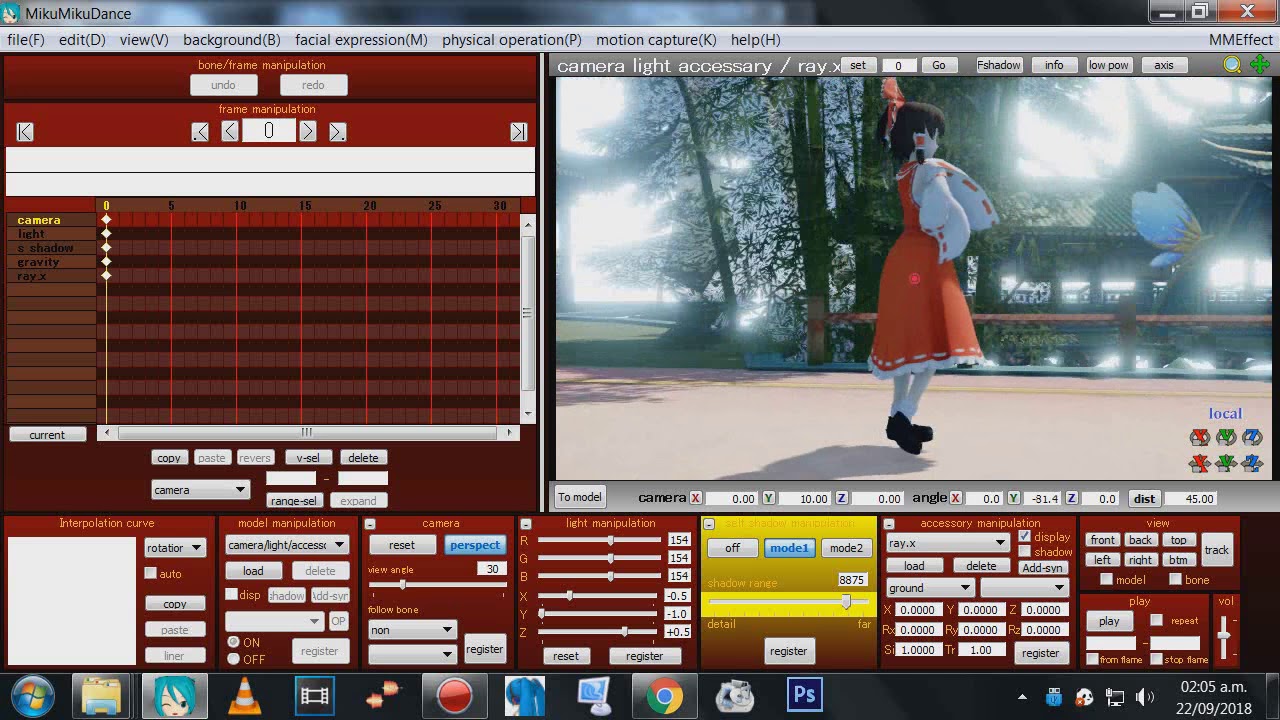The image size is (1280, 720).
Task: Open follow bone 'non' dropdown
Action: [412, 630]
